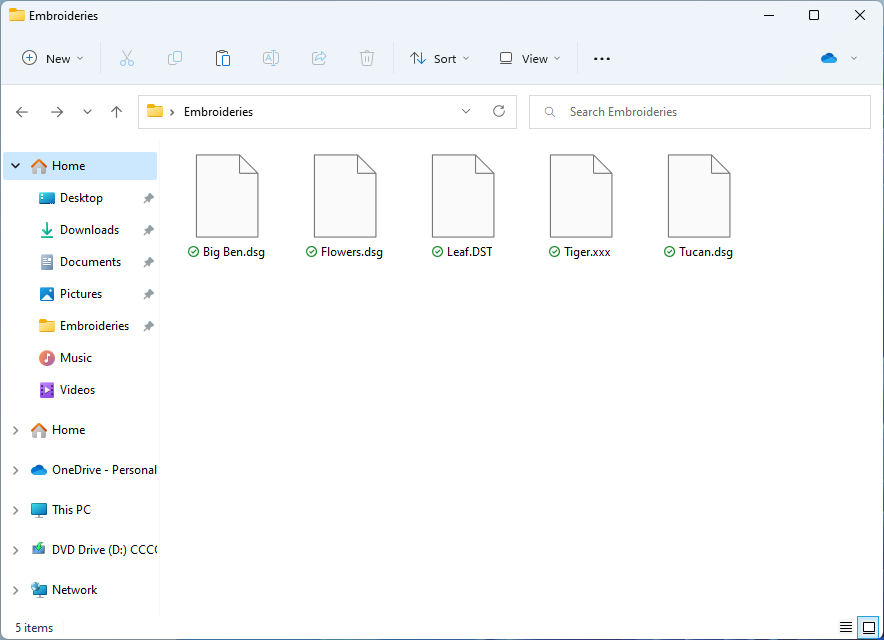Open Embroideries in navigation pane
Viewport: 884px width, 640px height.
click(x=94, y=326)
